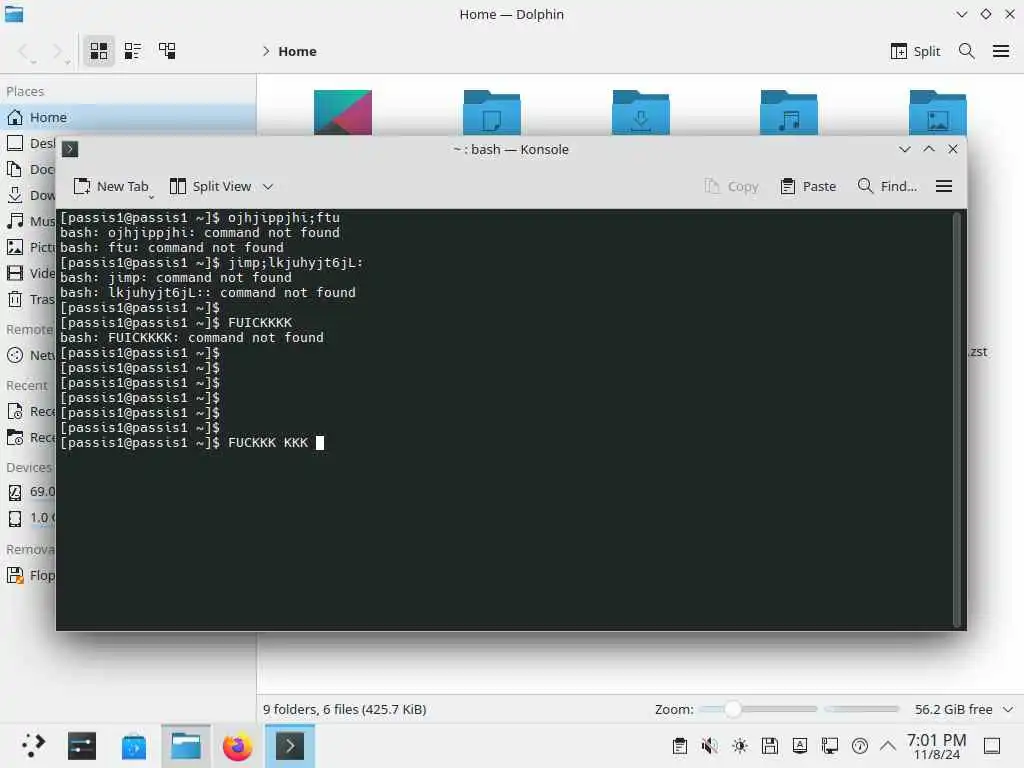
Task: Switch Dolphin to Compact view mode
Action: (133, 51)
